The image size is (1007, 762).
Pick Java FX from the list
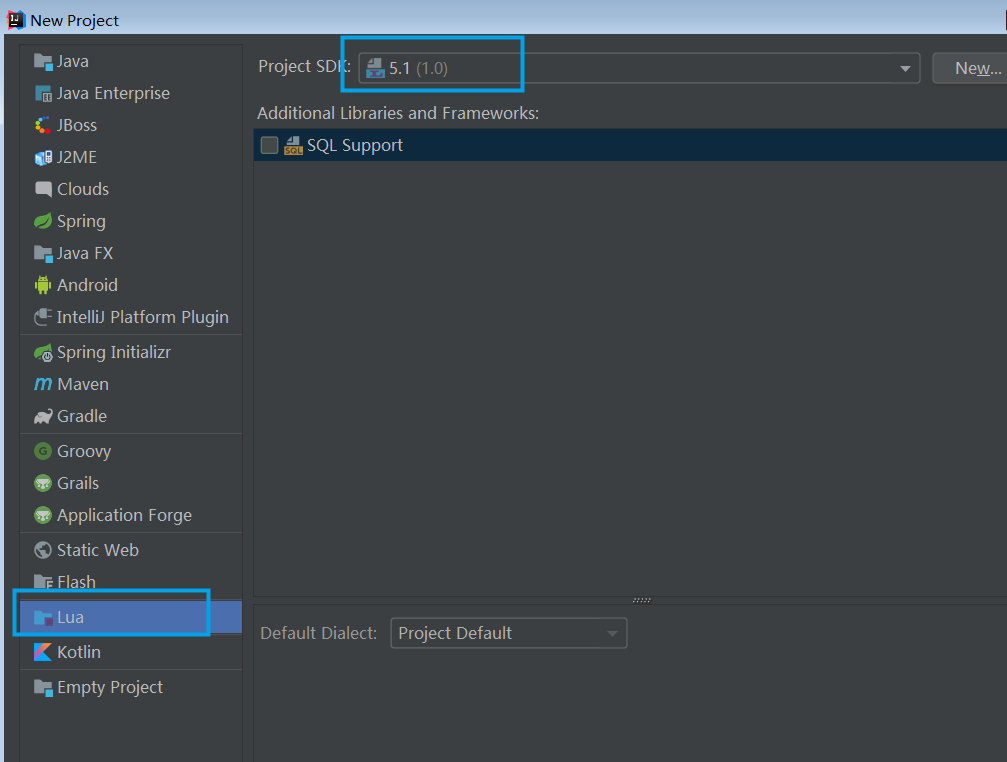[131, 254]
